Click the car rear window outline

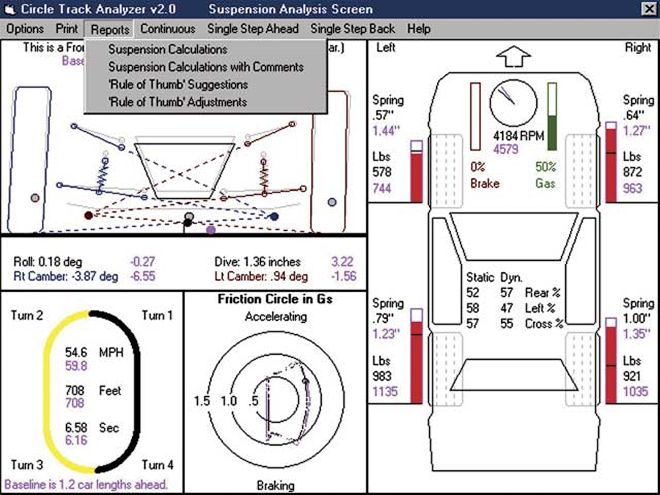tap(514, 375)
